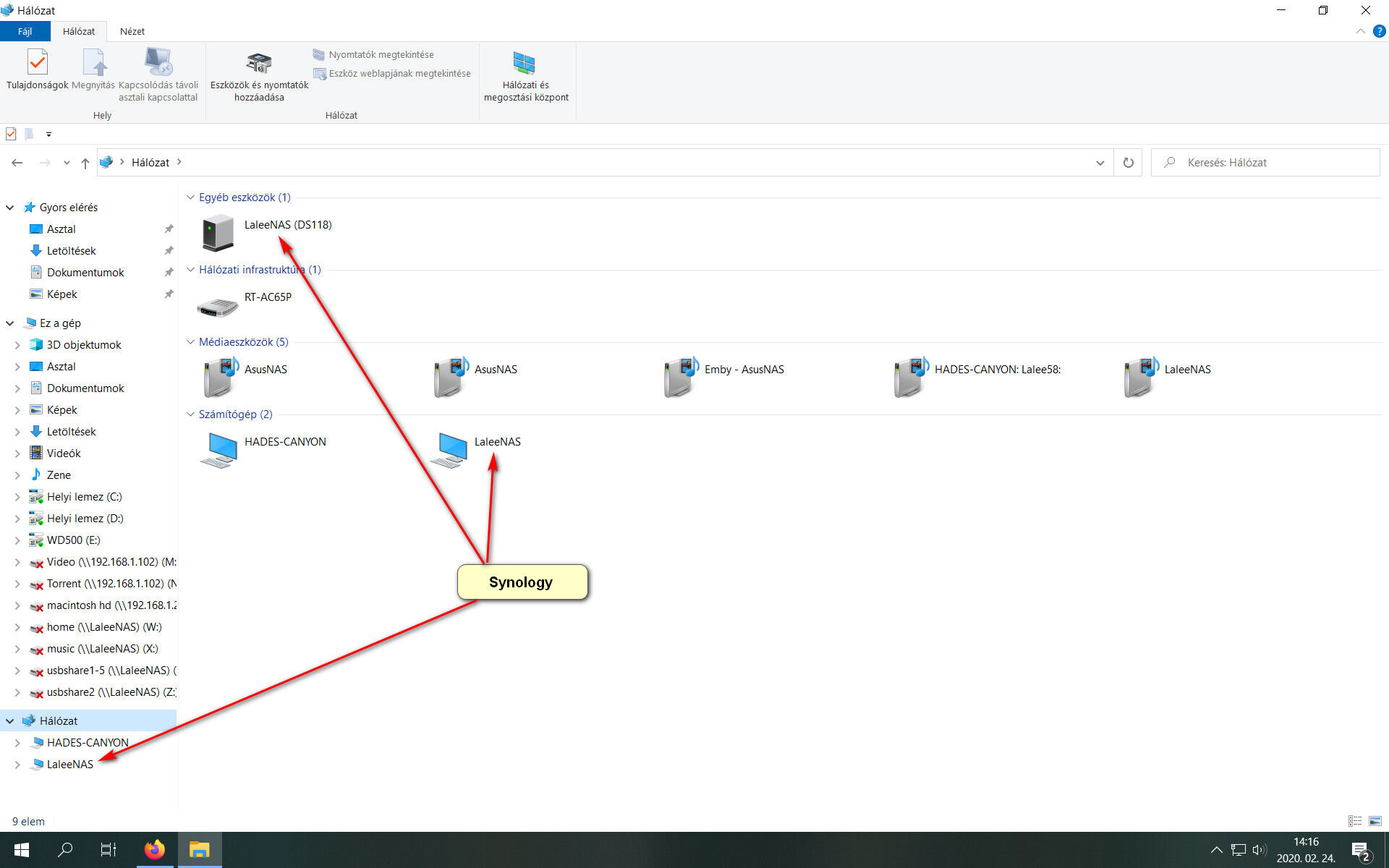
Task: Select the Hálózat ribbon tab
Action: [x=78, y=31]
